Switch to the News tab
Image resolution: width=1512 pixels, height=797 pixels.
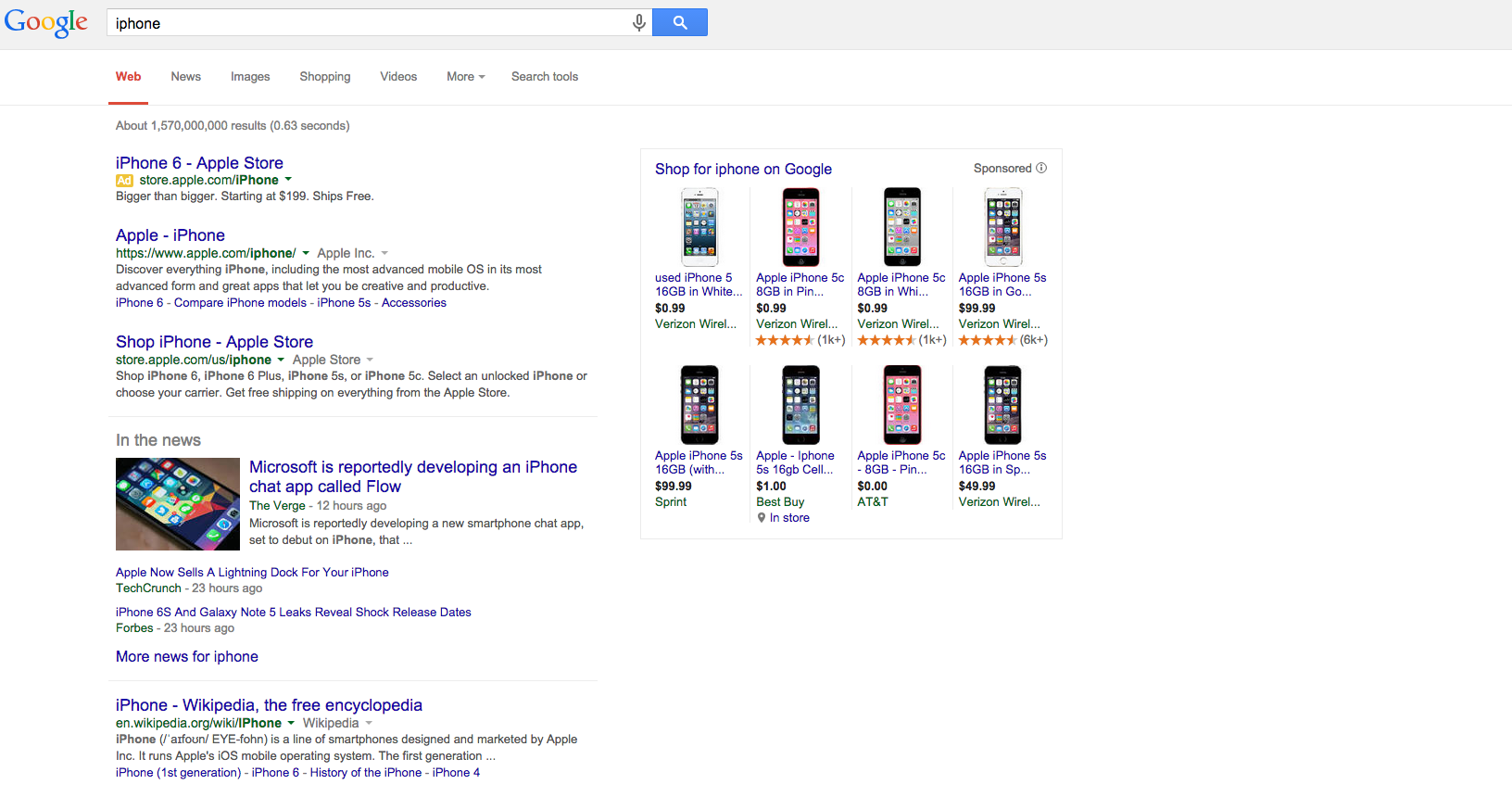tap(186, 77)
